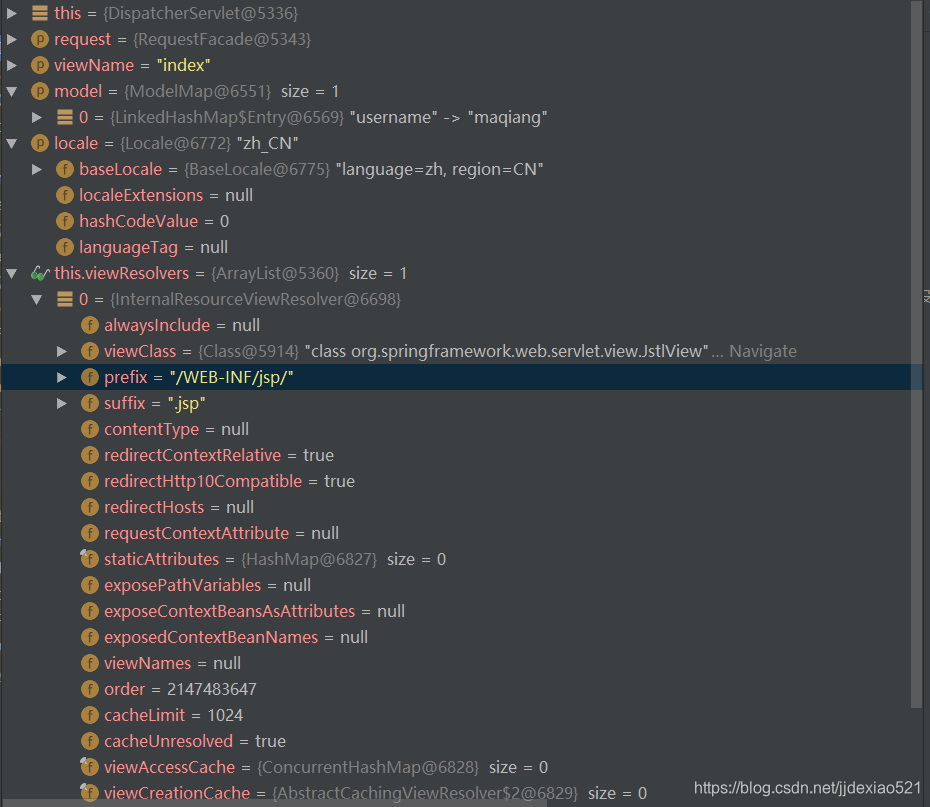Select the cacheLimit value 1024
Image resolution: width=930 pixels, height=807 pixels.
(x=225, y=715)
